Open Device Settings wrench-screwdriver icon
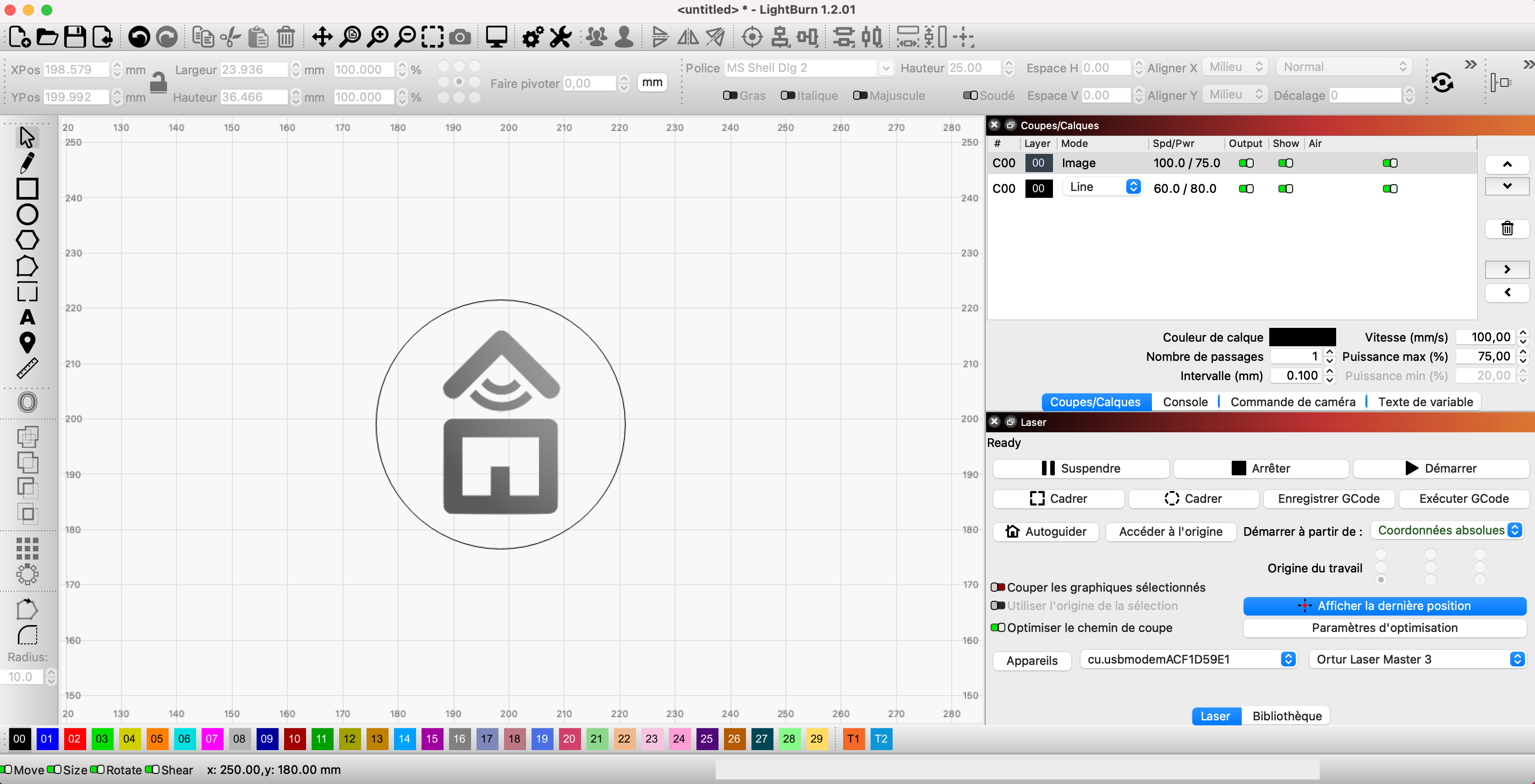Screen dimensions: 1535x784 click(560, 37)
